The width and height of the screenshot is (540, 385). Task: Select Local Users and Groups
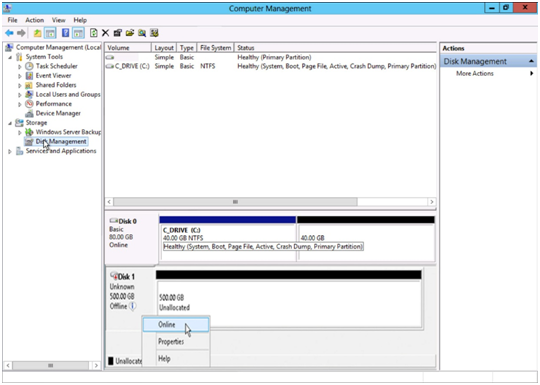click(68, 94)
